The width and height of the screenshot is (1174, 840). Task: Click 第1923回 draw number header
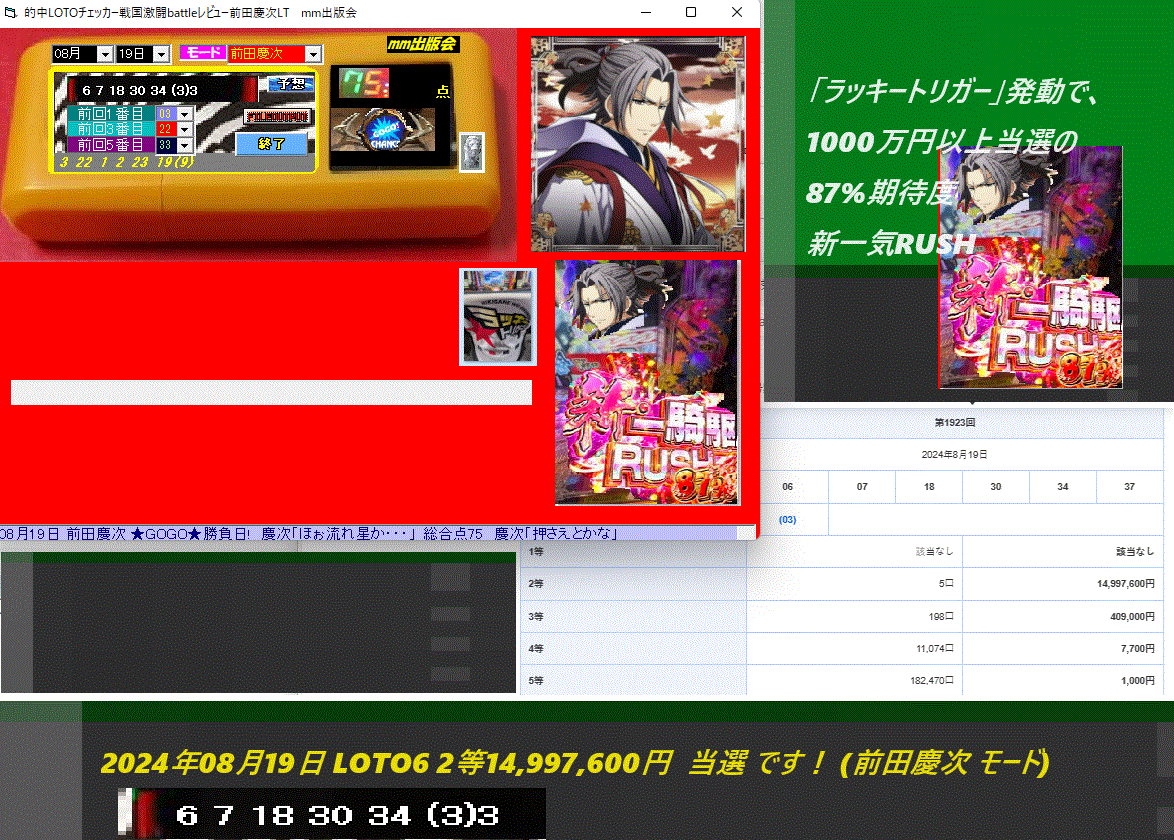point(955,422)
